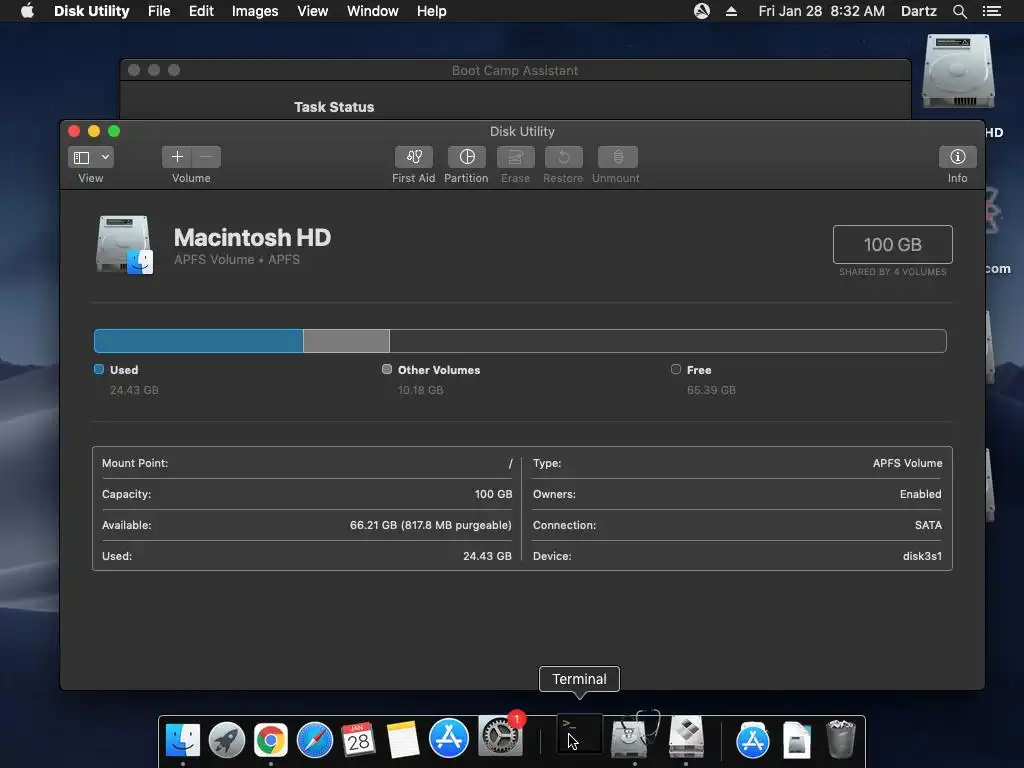Screen dimensions: 1024x768
Task: Click the 66.21 GB available value
Action: [x=430, y=525]
